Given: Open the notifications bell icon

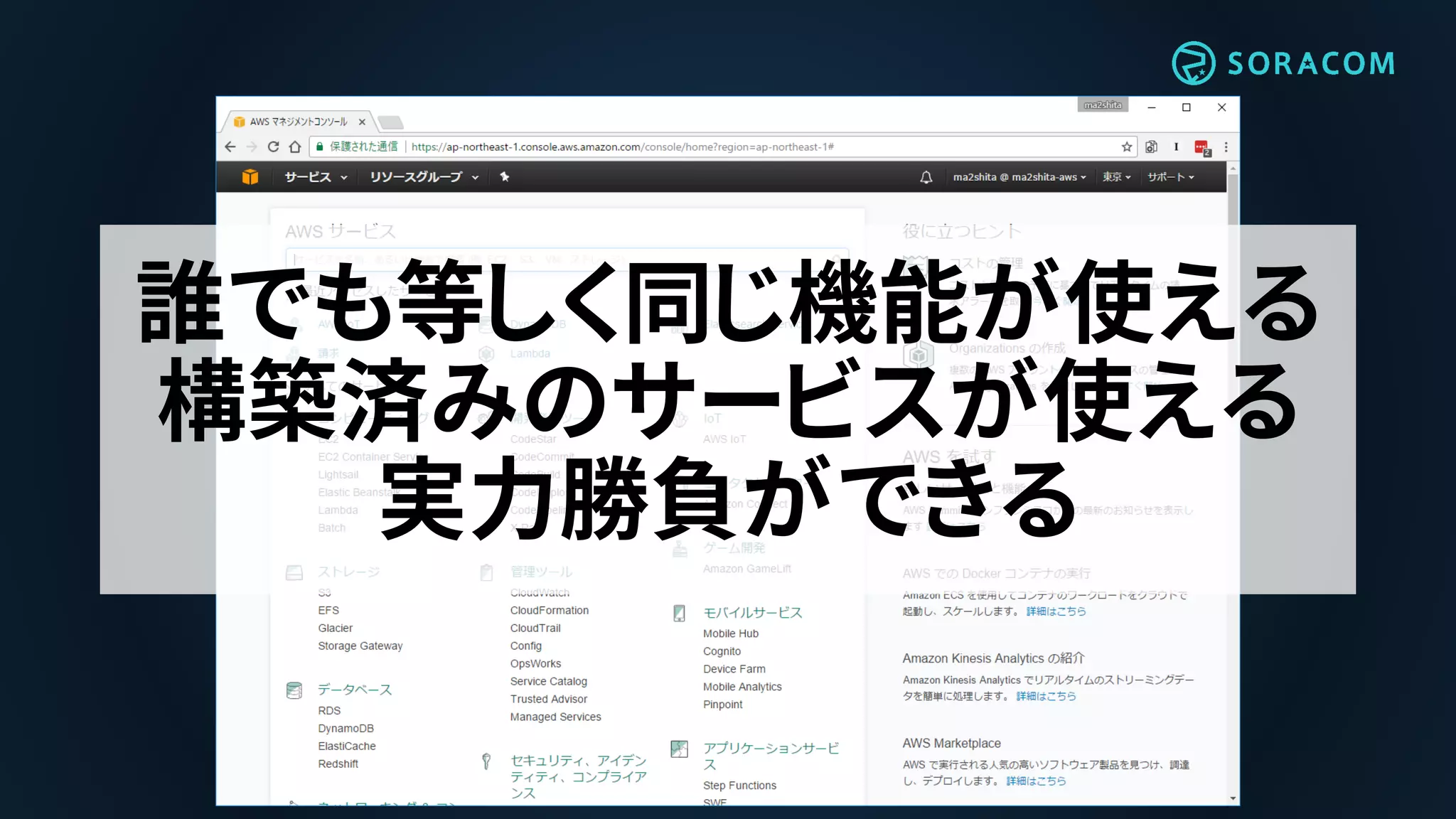Looking at the screenshot, I should (926, 177).
